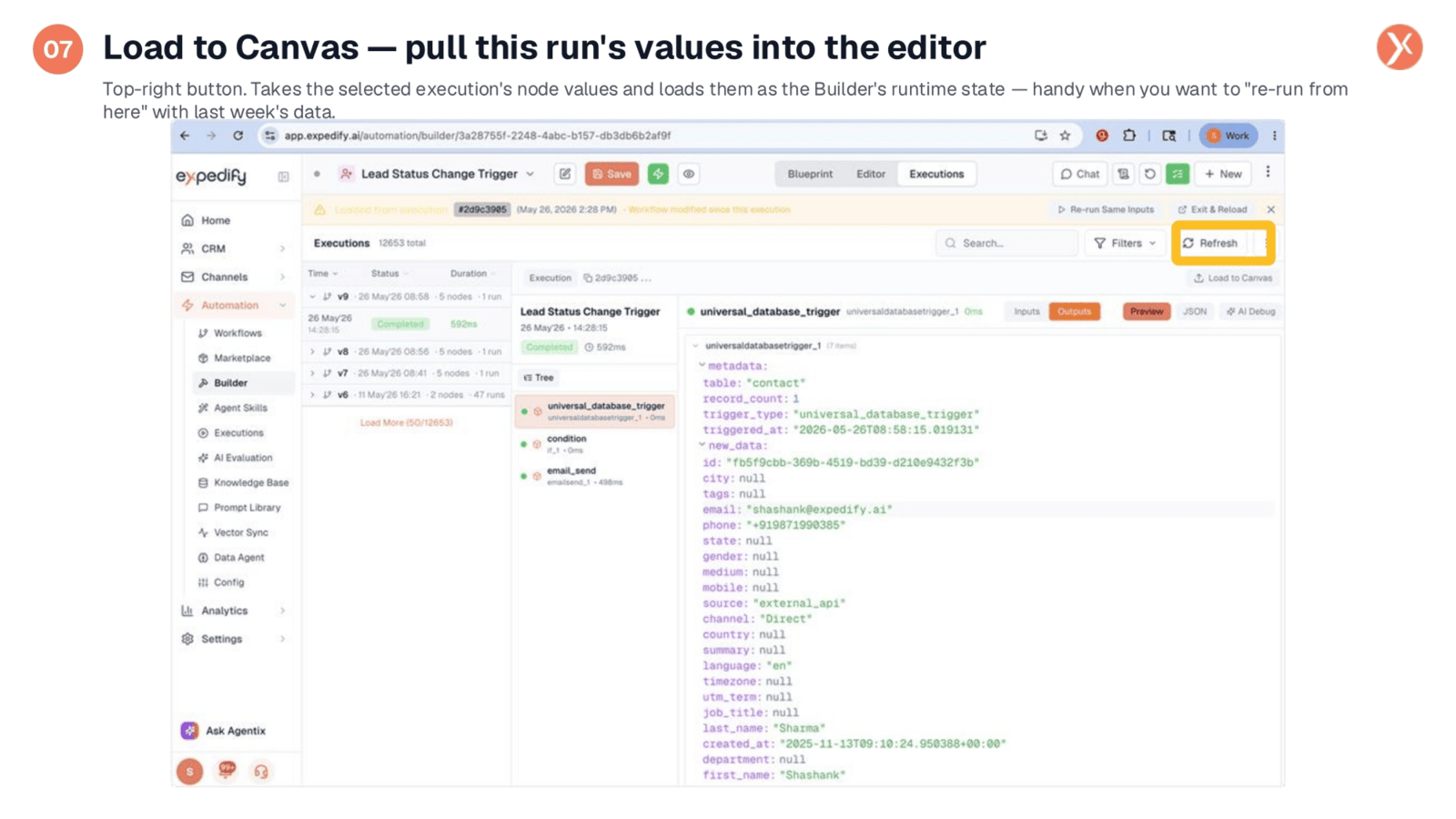Select the condition node in the tree
This screenshot has width=1456, height=819.
(595, 443)
